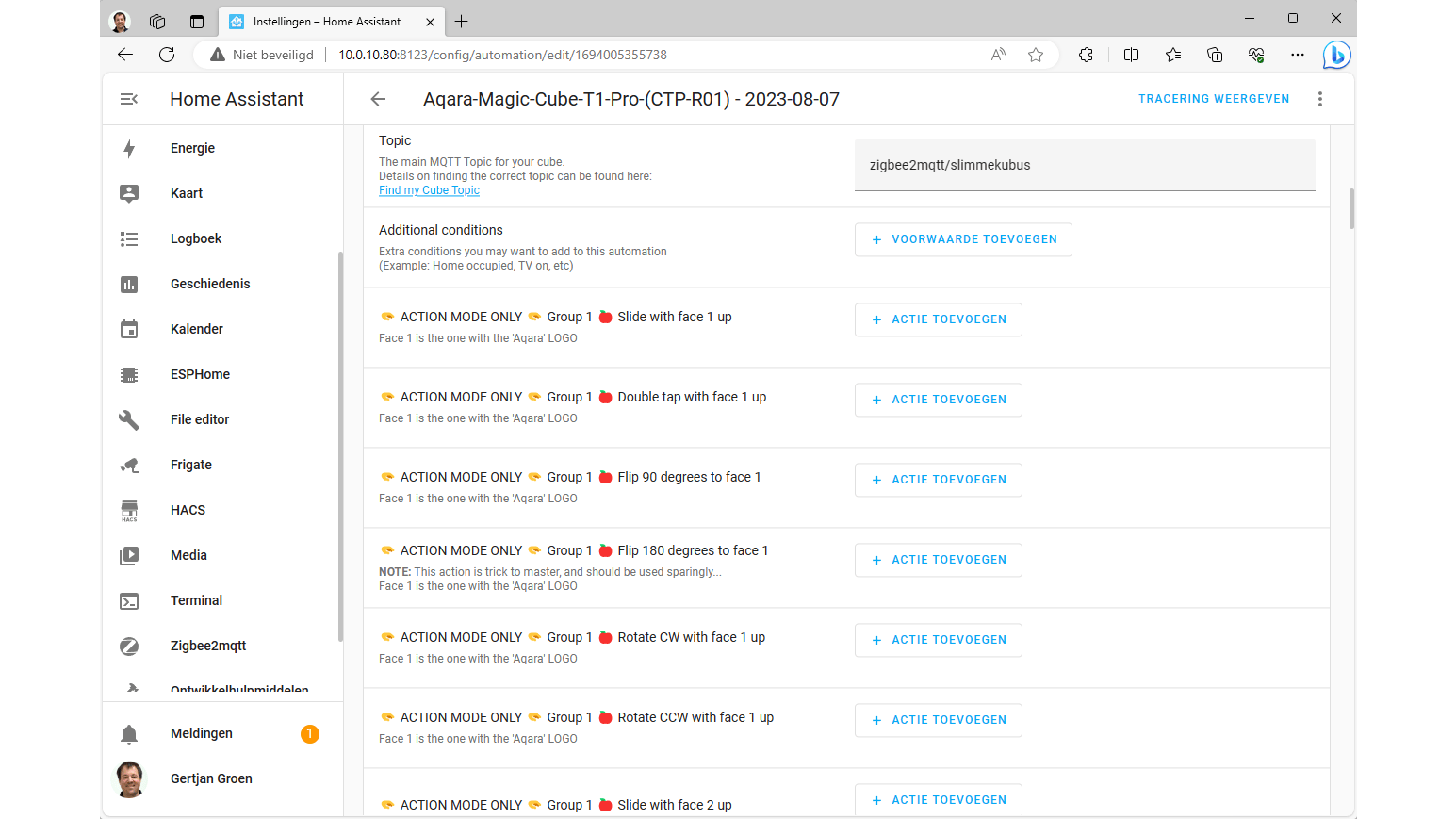Toggle Edge split screen view
Image resolution: width=1456 pixels, height=819 pixels.
pyautogui.click(x=1132, y=55)
